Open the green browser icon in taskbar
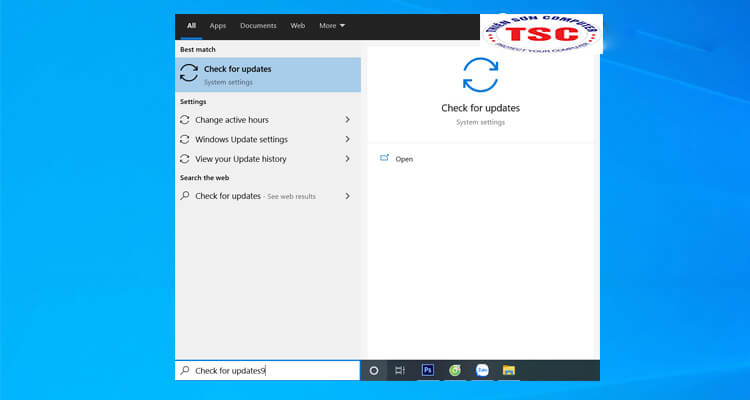The image size is (750, 400). point(455,370)
